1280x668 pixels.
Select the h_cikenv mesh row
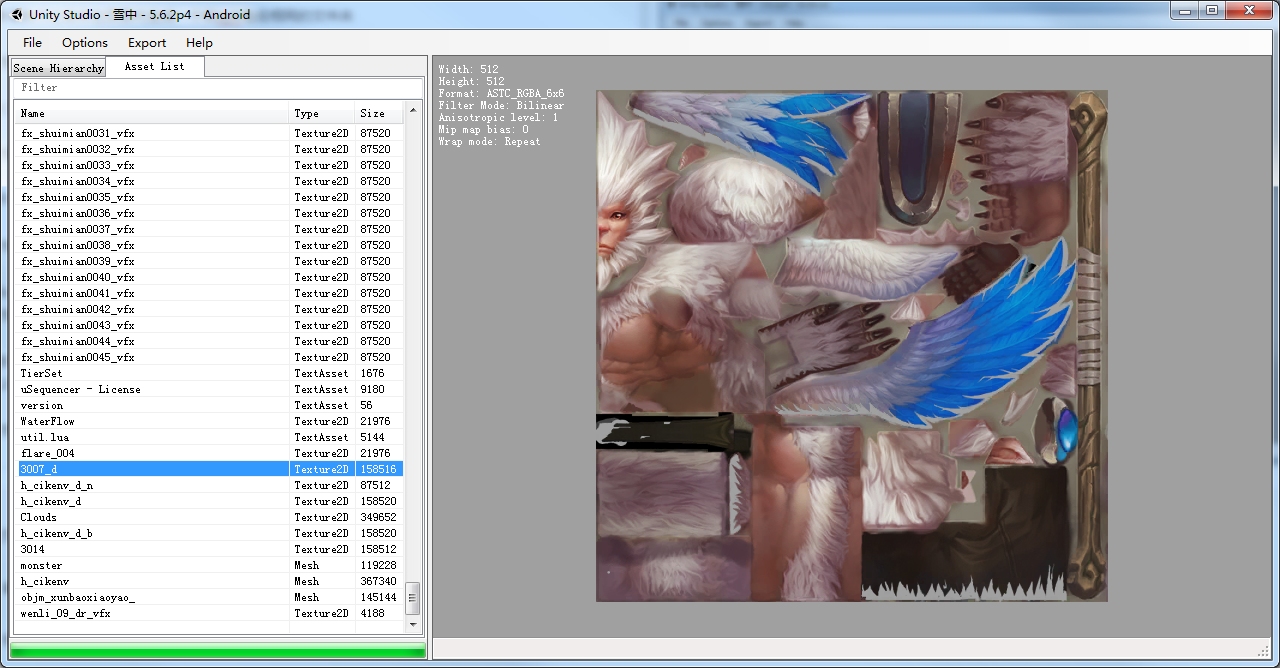point(210,581)
